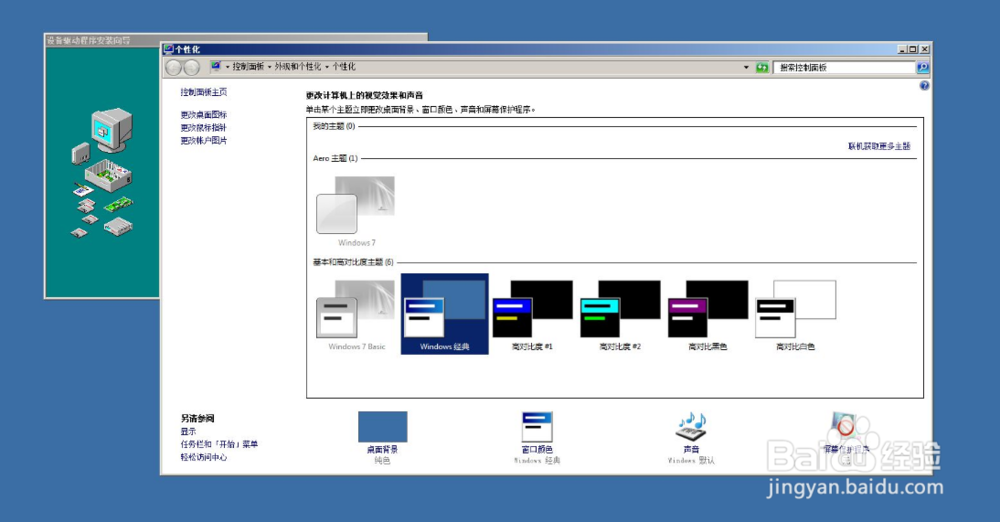Select the 高对比白色 theme

(x=795, y=315)
